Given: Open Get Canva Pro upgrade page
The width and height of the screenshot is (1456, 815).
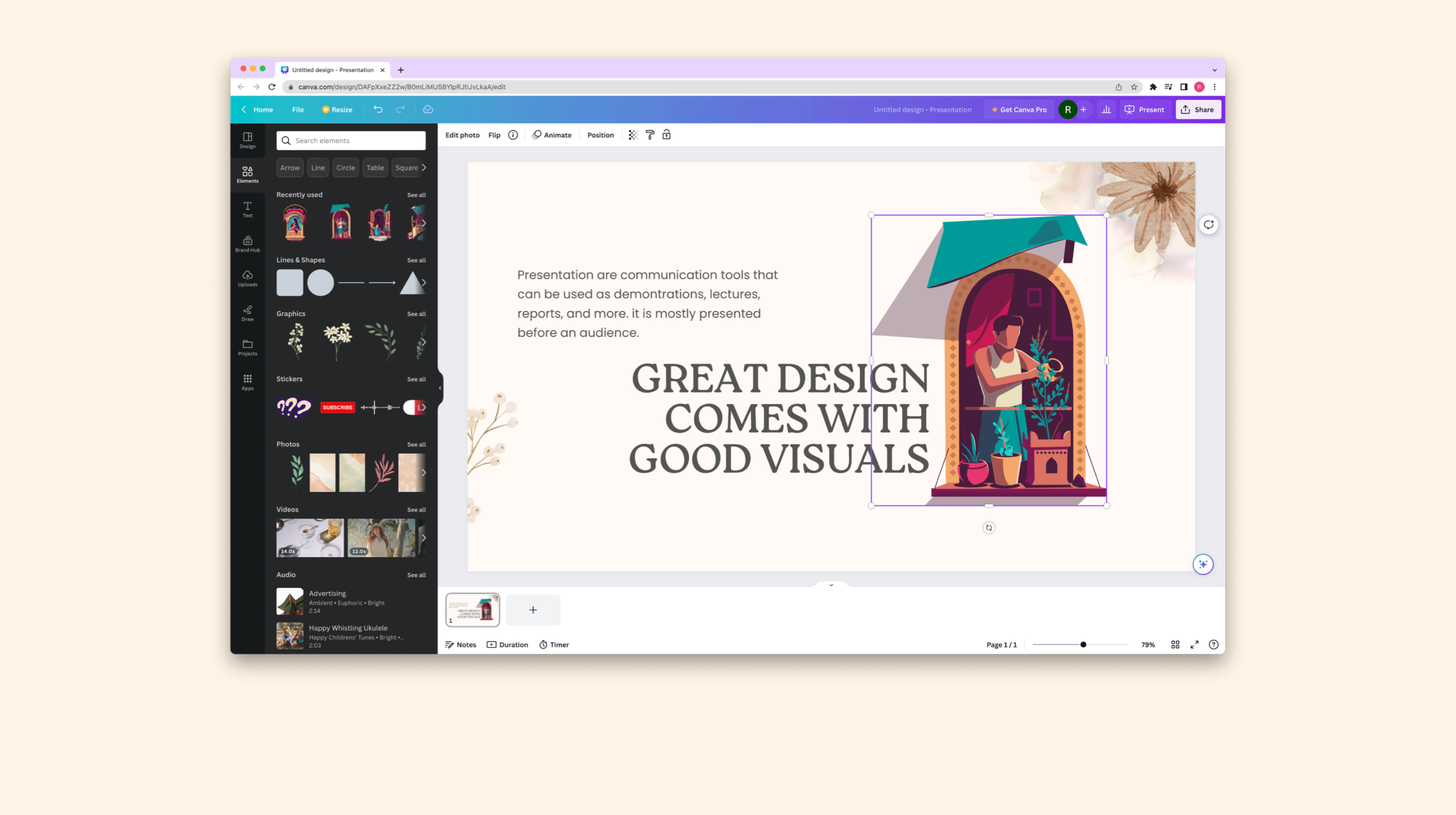Looking at the screenshot, I should (1019, 109).
